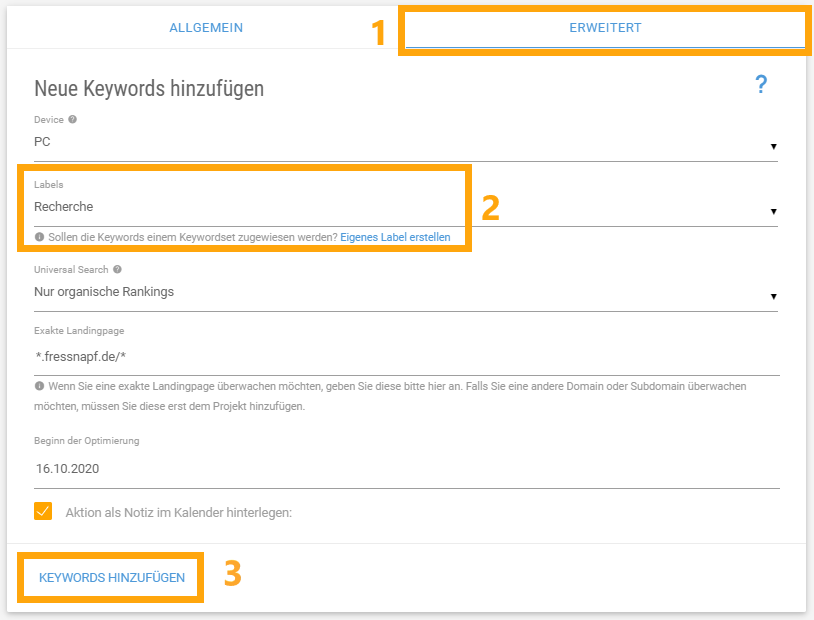Select the ERWEITERT tab
This screenshot has width=814, height=620.
pyautogui.click(x=605, y=28)
